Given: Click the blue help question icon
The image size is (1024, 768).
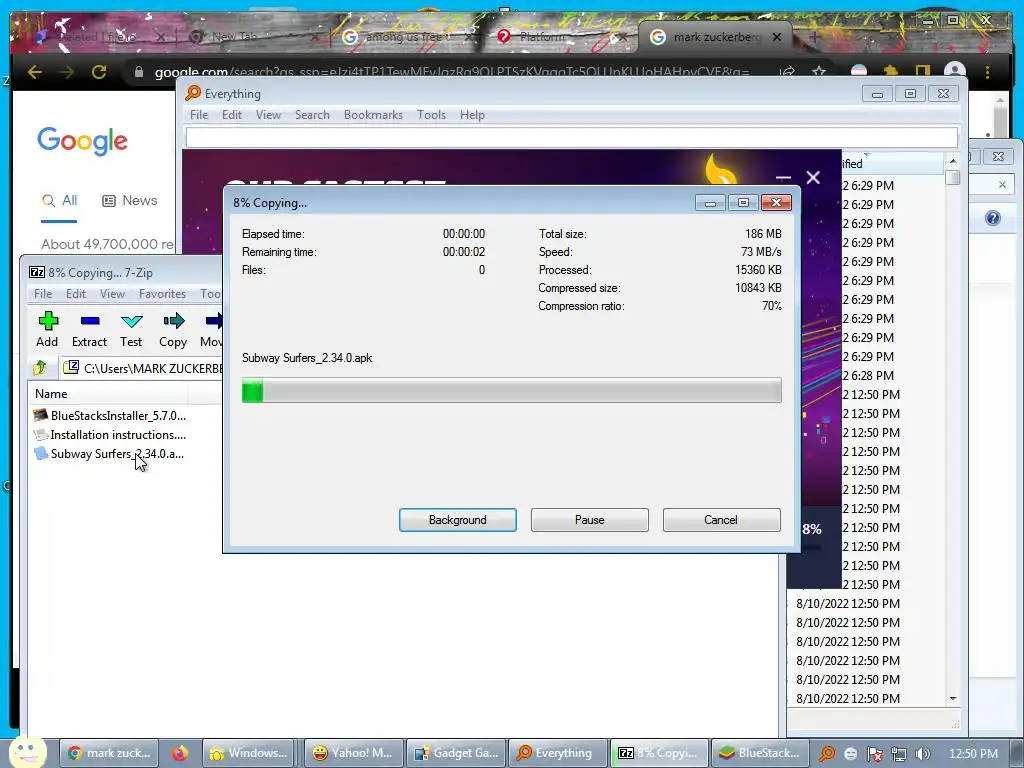Looking at the screenshot, I should click(x=993, y=218).
